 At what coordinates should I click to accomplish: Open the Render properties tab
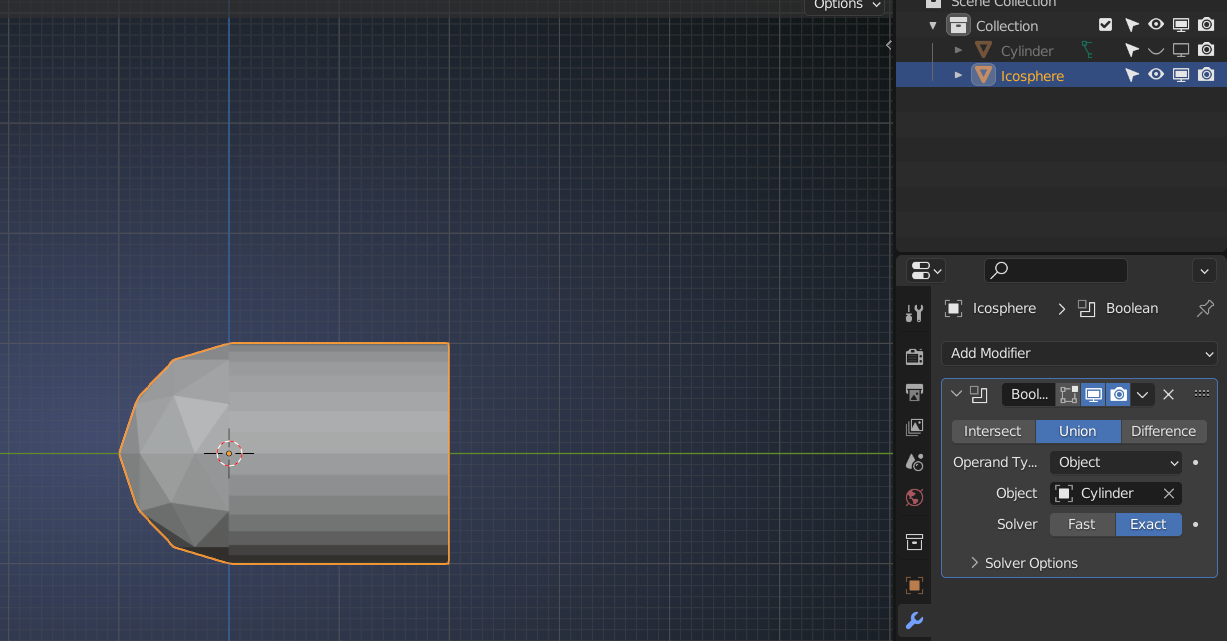(914, 356)
